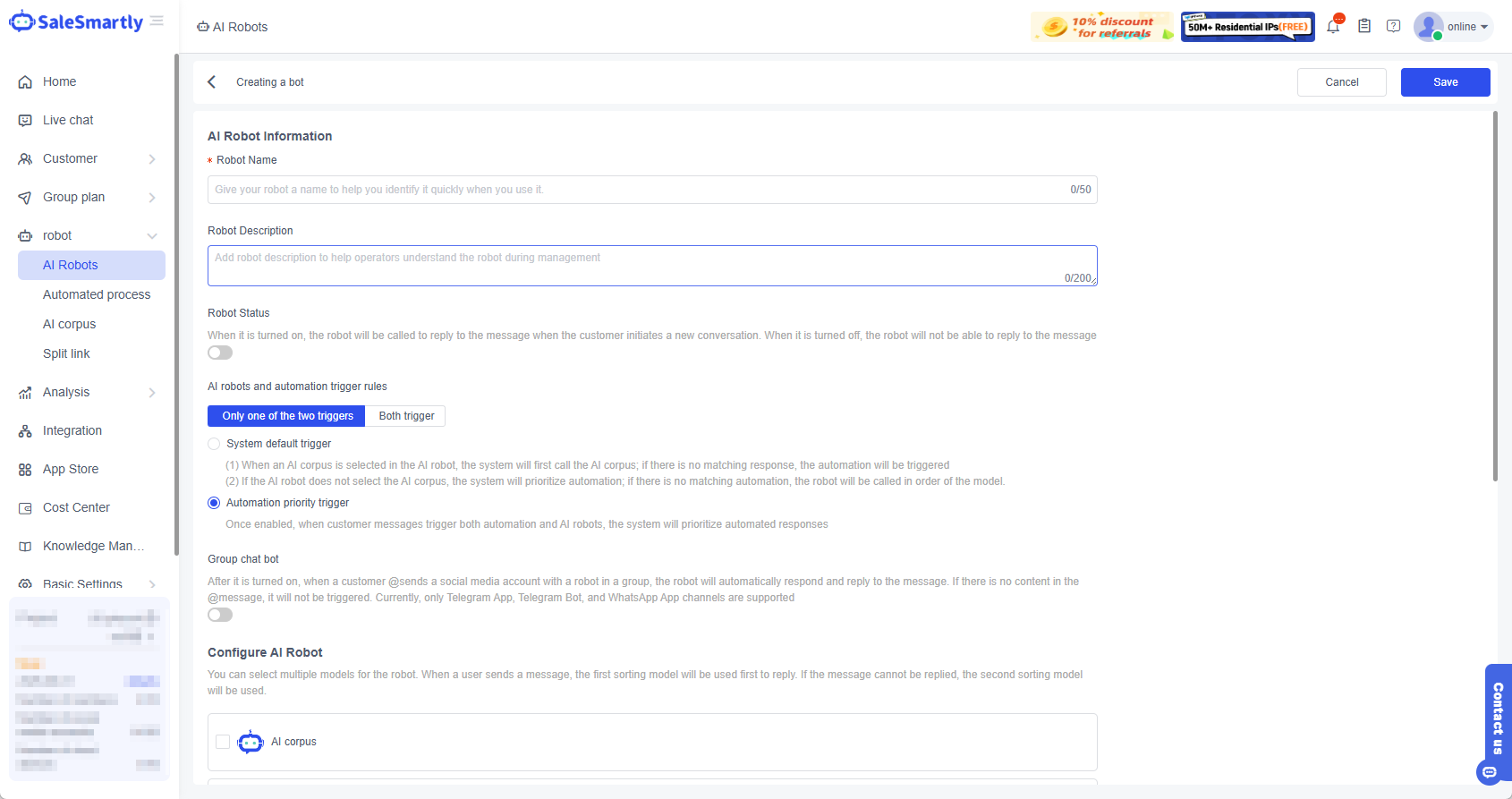This screenshot has width=1512, height=799.
Task: Click the notification bell icon
Action: tap(1333, 27)
